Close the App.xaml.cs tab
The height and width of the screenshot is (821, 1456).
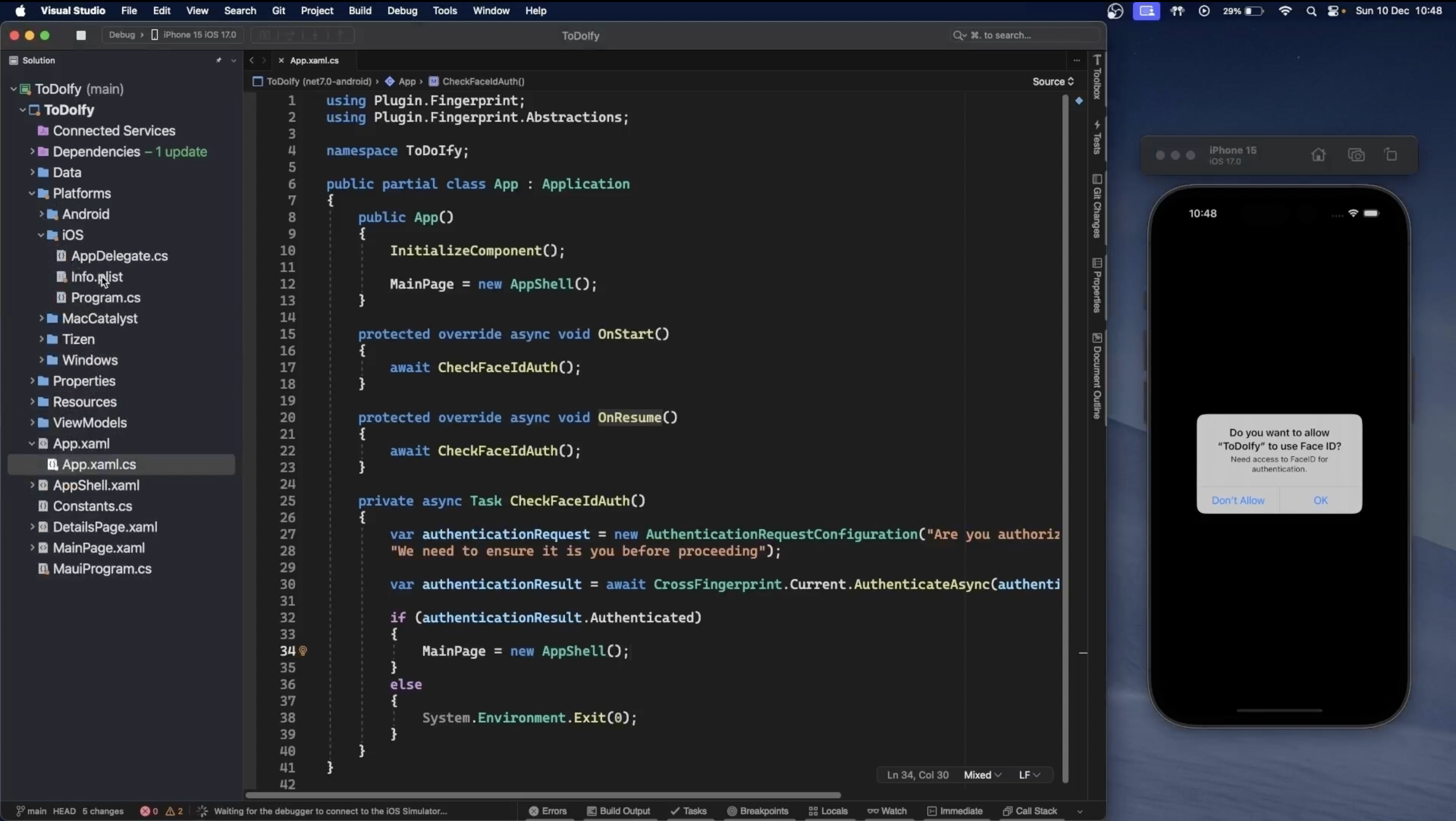[281, 60]
